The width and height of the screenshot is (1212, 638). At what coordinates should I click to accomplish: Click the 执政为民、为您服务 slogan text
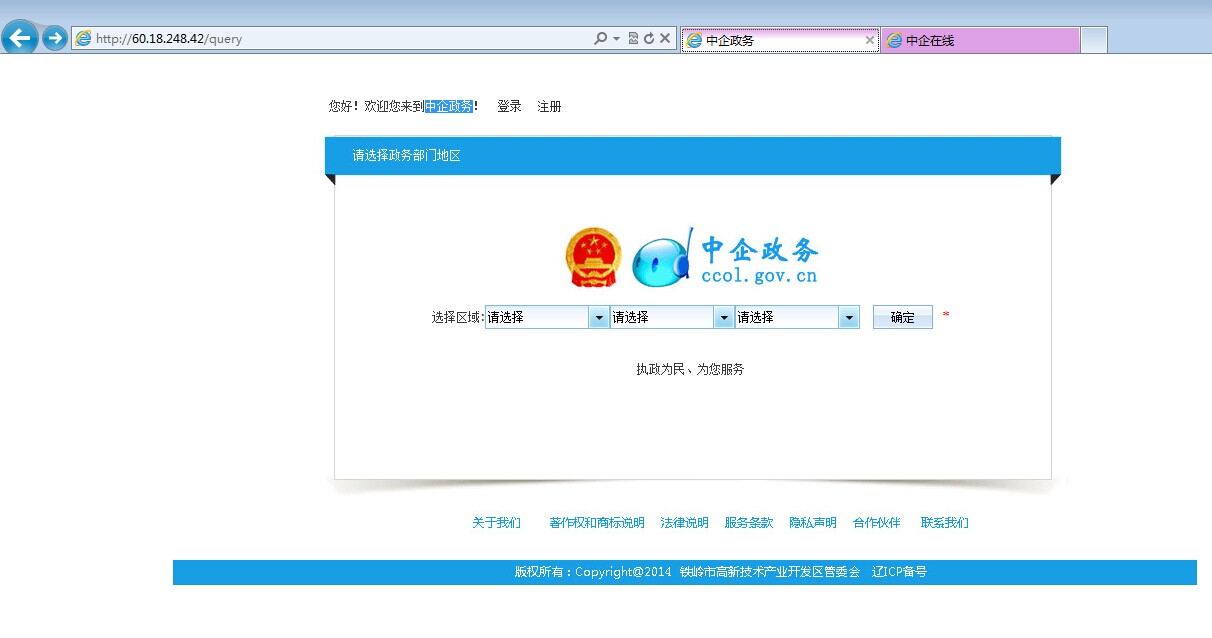pyautogui.click(x=690, y=369)
